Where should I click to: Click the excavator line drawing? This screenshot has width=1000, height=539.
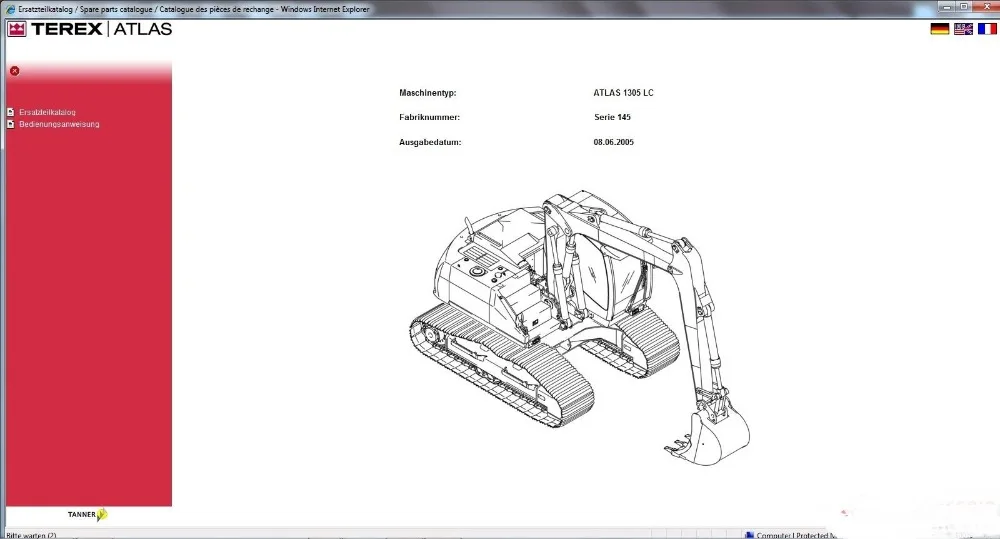(579, 327)
